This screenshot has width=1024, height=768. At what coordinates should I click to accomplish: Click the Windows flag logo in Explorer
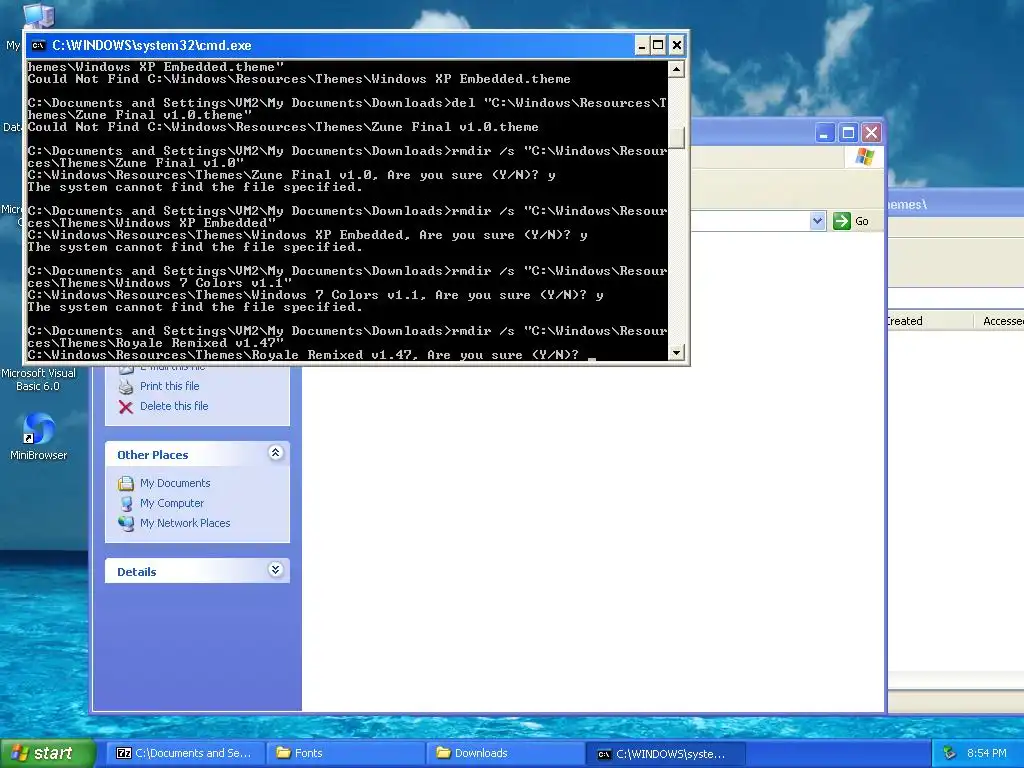(x=865, y=157)
